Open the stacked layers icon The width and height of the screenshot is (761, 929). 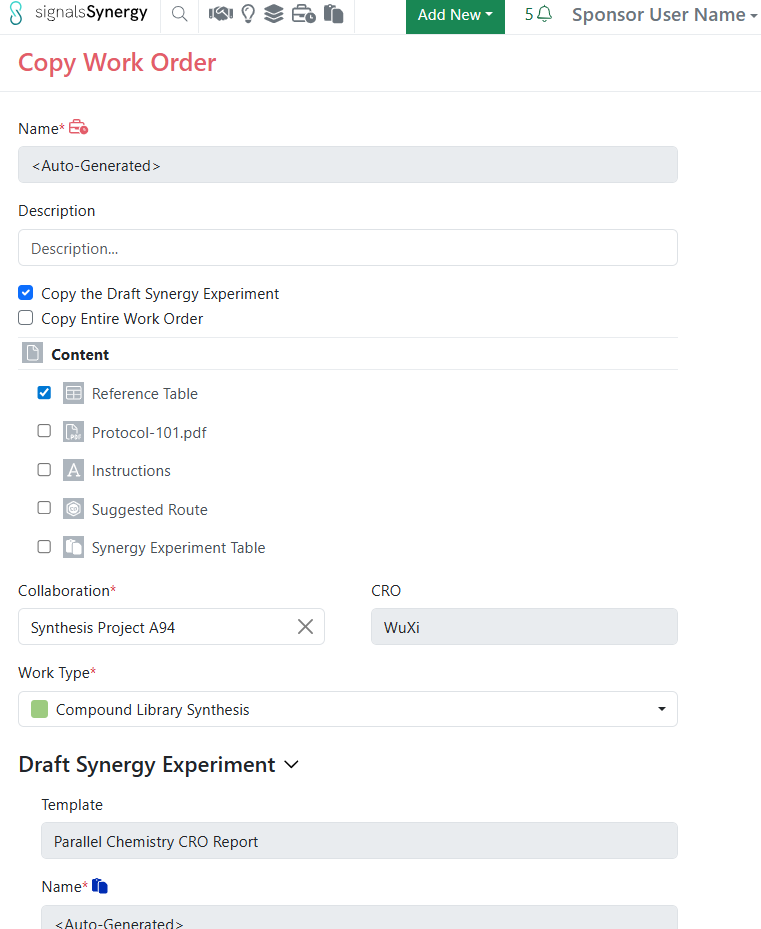click(x=274, y=15)
